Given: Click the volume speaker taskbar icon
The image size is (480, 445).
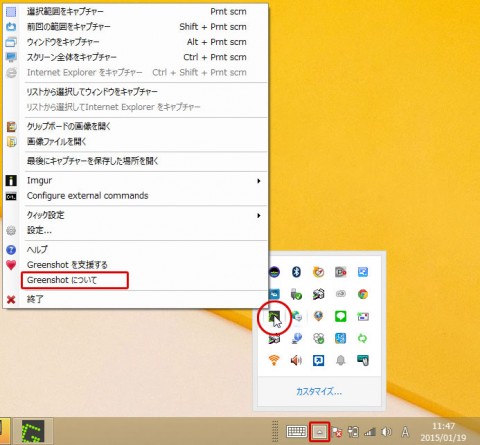Looking at the screenshot, I should [x=386, y=432].
